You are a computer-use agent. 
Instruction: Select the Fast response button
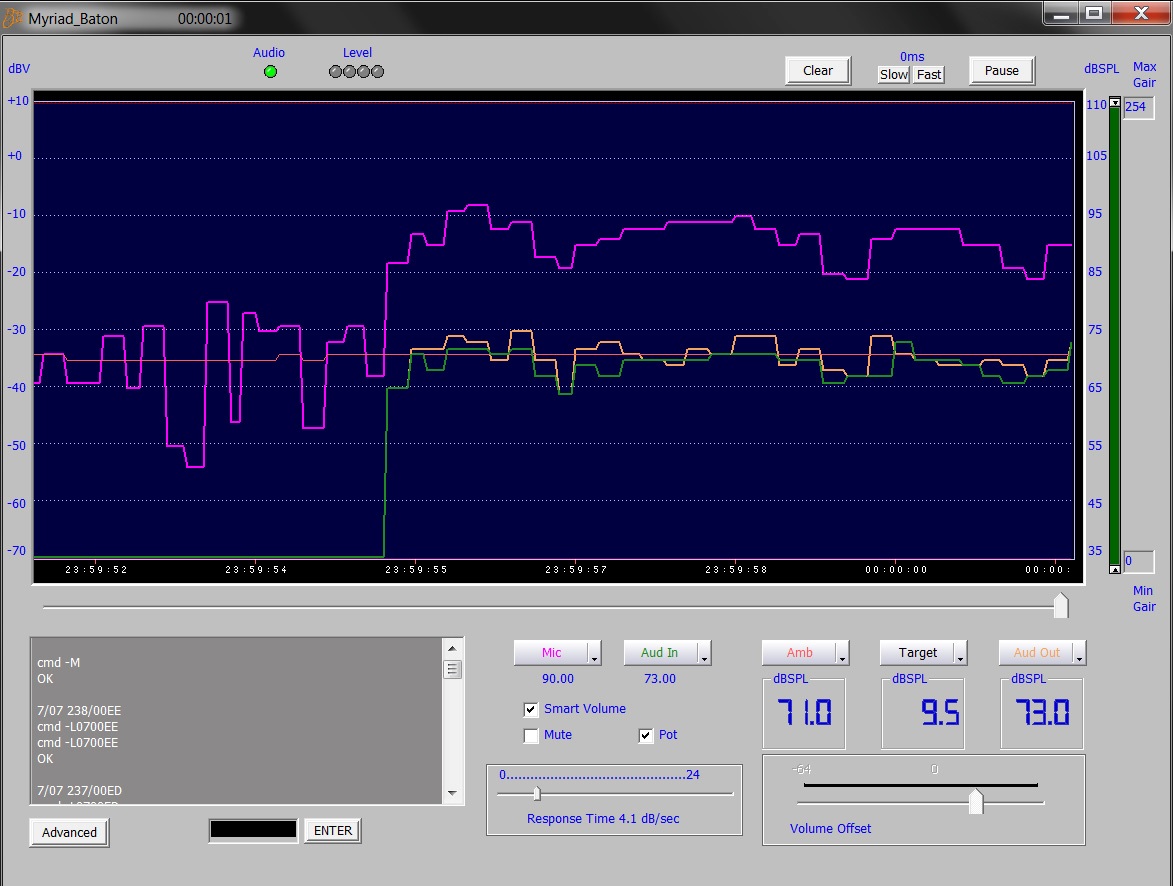(928, 75)
